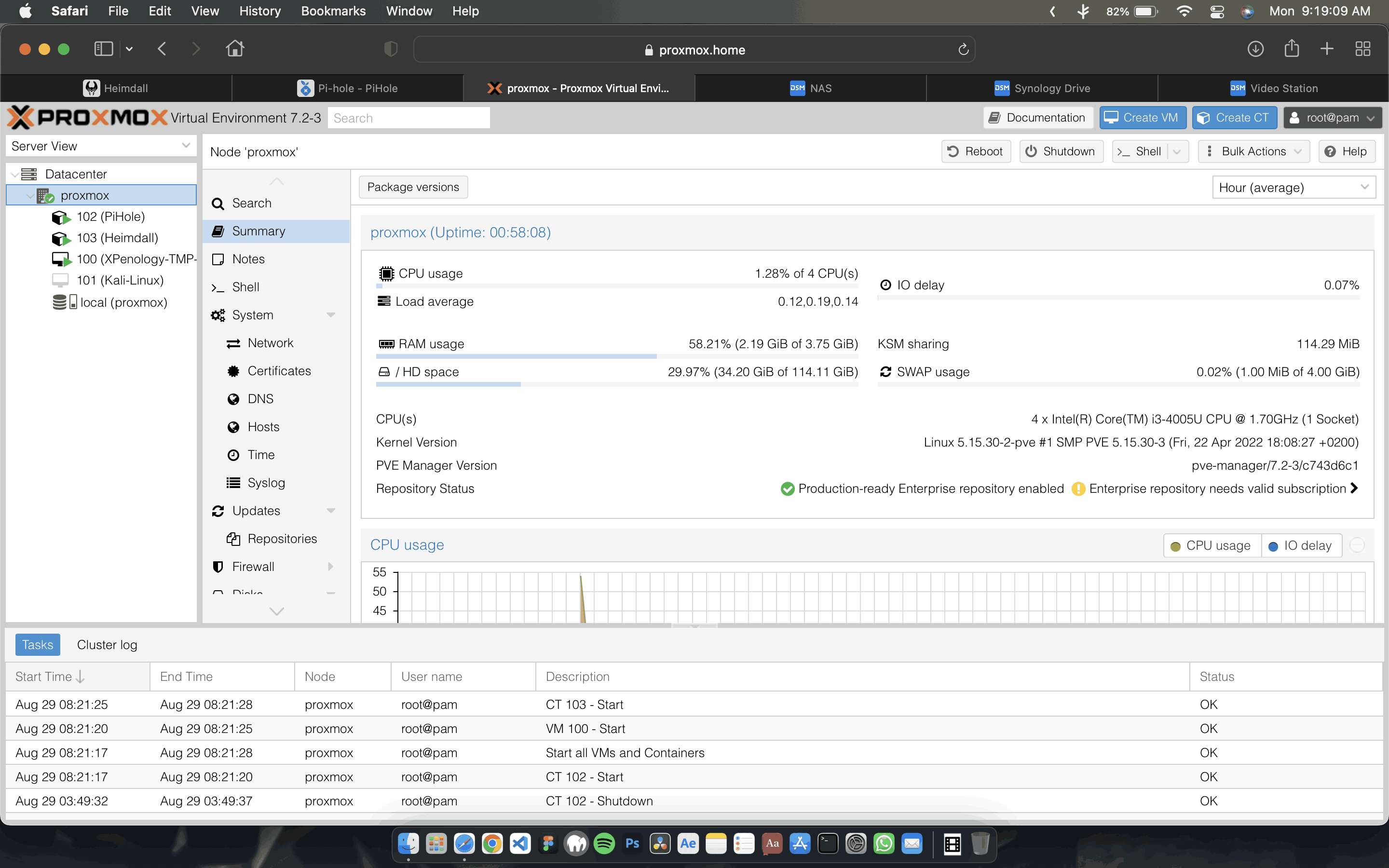
Task: Open the root@pam user menu
Action: coord(1332,118)
